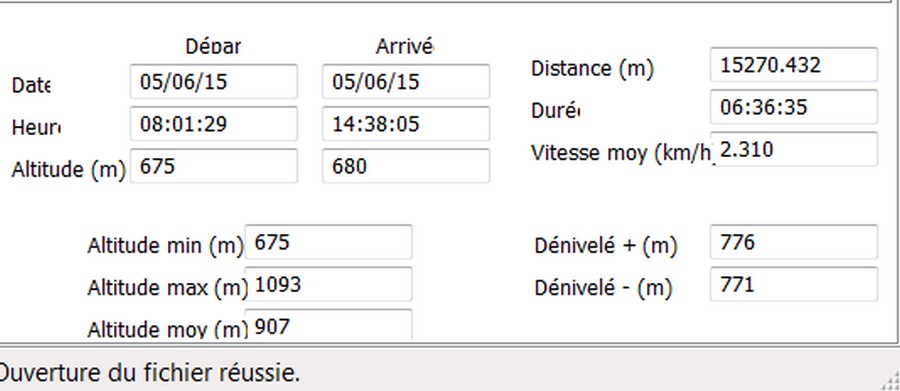
Task: Select the departure time field 08:01:29
Action: point(214,123)
